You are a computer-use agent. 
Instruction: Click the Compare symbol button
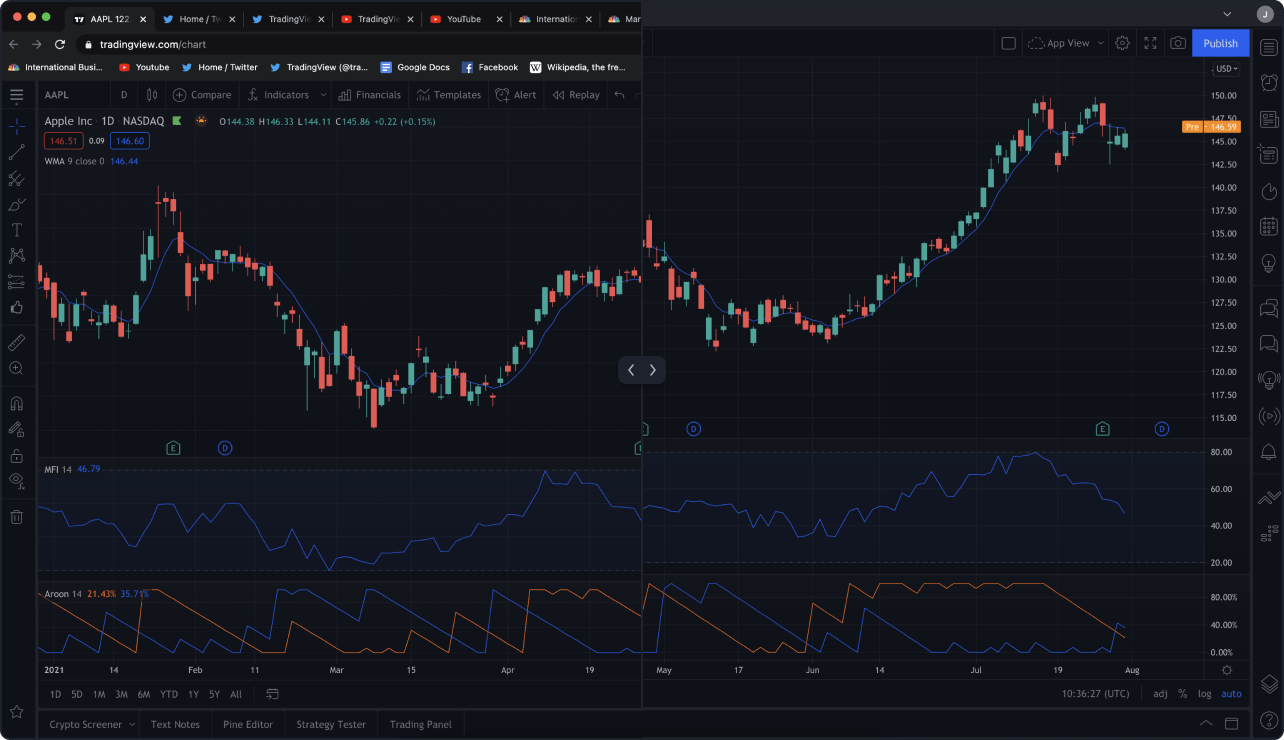pos(202,95)
